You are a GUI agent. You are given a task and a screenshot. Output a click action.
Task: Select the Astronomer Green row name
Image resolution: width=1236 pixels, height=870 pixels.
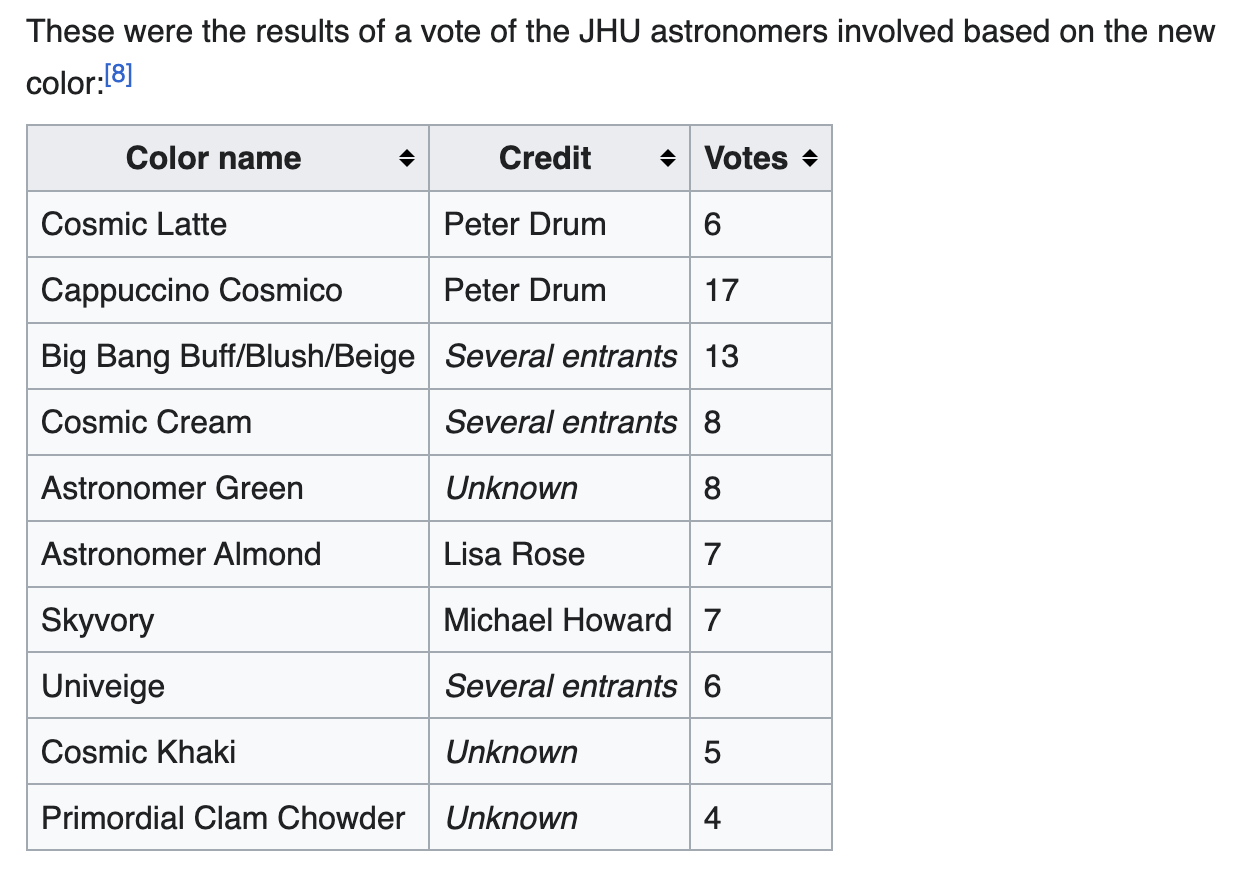tap(172, 488)
